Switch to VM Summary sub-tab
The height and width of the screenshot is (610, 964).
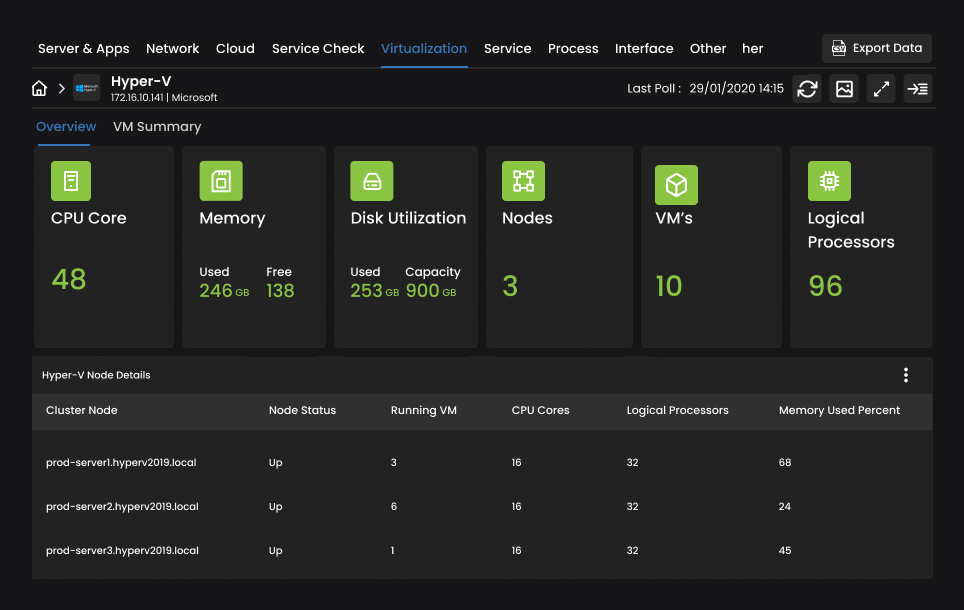157,127
